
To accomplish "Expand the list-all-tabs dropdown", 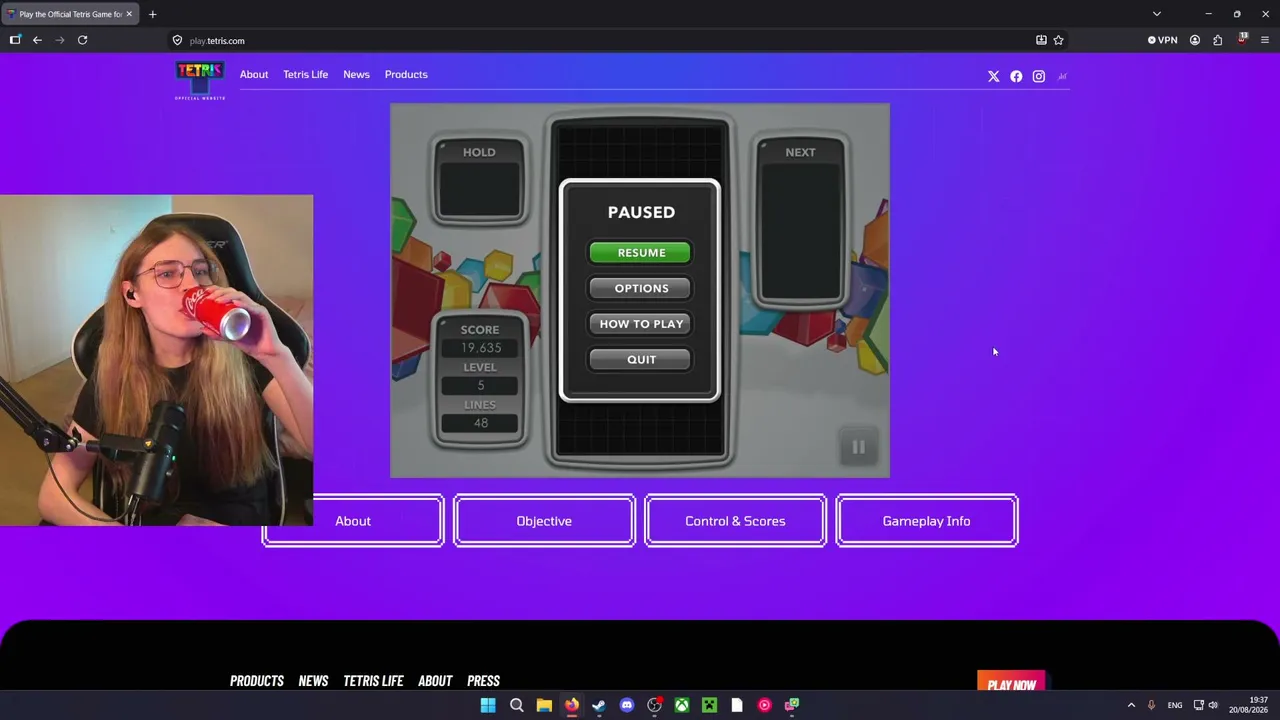I will (x=1157, y=14).
